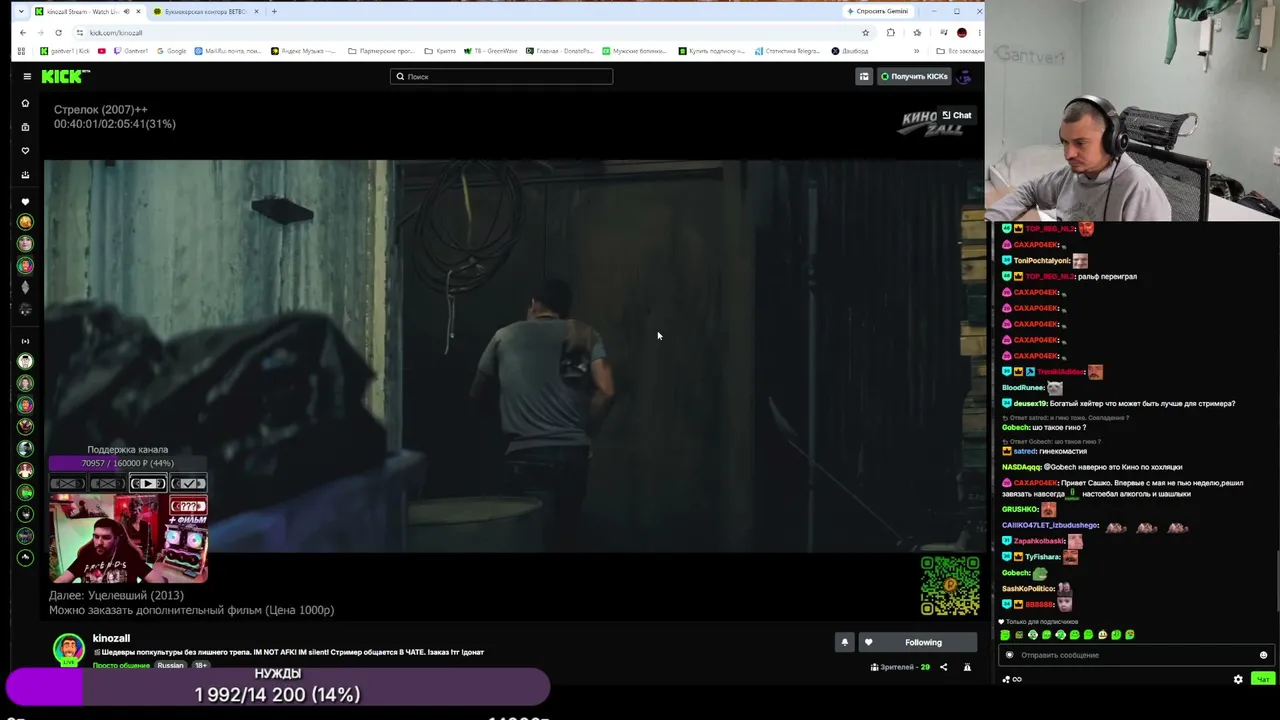This screenshot has height=720, width=1280.
Task: Expand the hidden bookmarks chevron
Action: pyautogui.click(x=916, y=51)
